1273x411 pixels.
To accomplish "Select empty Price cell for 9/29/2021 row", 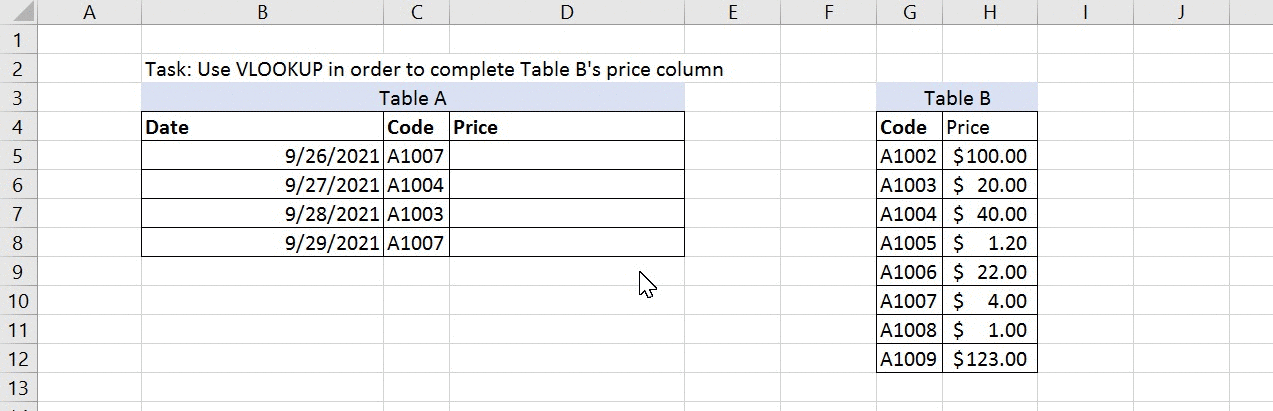I will (x=567, y=243).
